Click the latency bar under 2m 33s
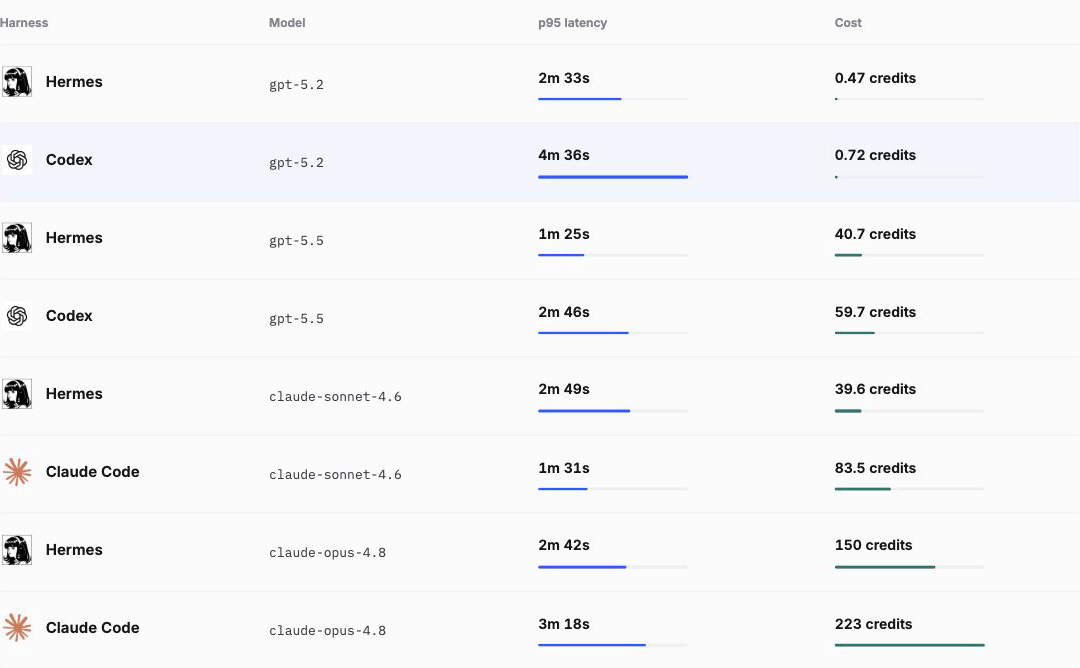The width and height of the screenshot is (1080, 668). pyautogui.click(x=613, y=99)
